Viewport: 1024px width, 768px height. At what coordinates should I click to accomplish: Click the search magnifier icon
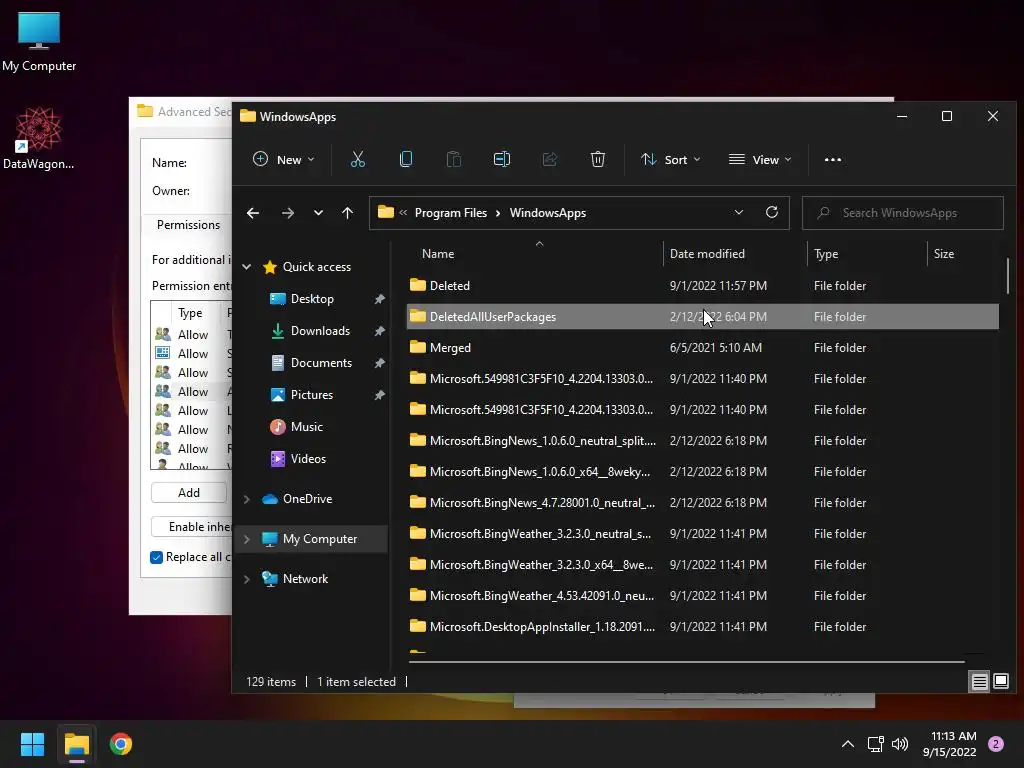click(x=824, y=213)
